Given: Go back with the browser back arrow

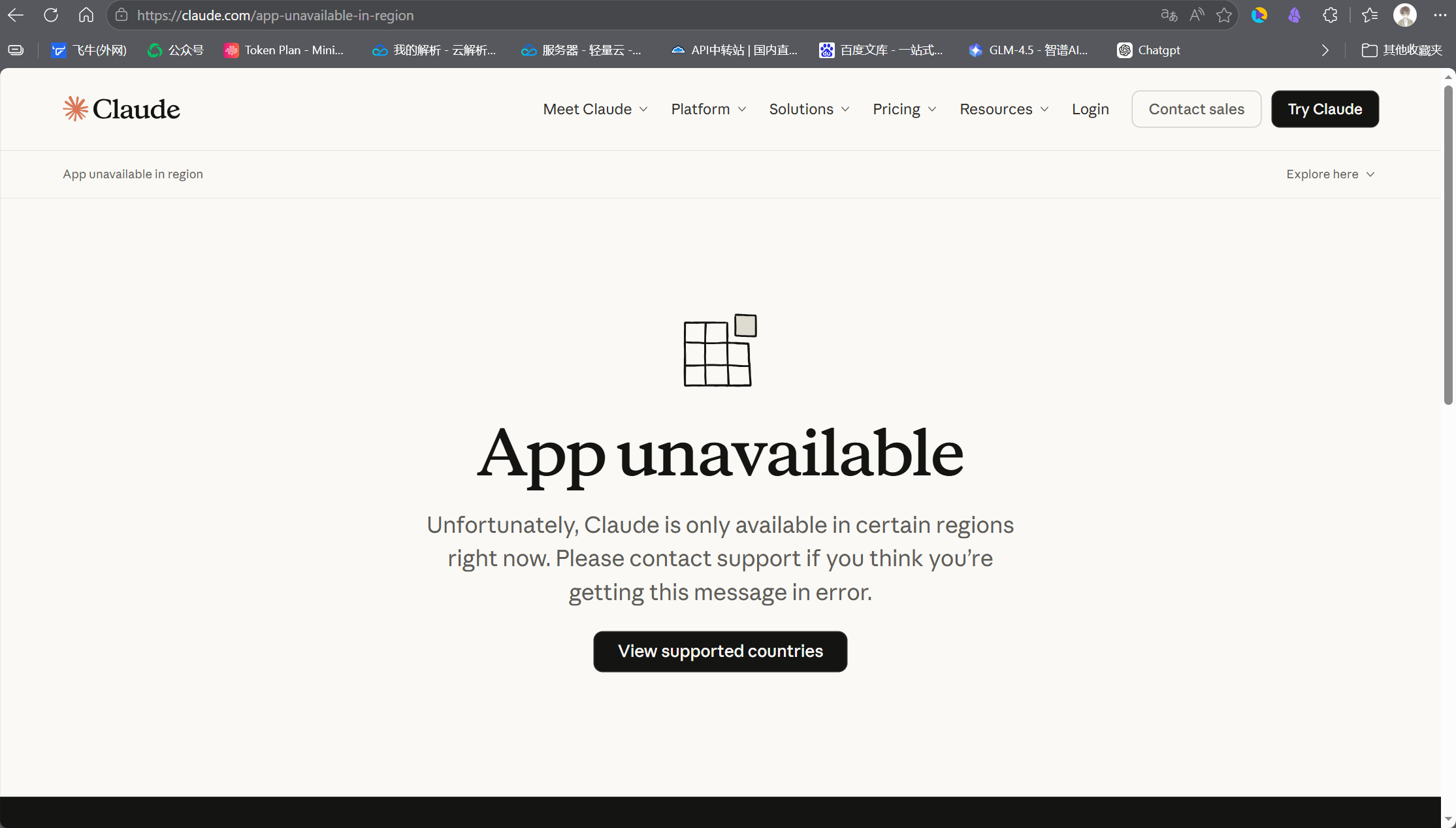Looking at the screenshot, I should coord(16,15).
